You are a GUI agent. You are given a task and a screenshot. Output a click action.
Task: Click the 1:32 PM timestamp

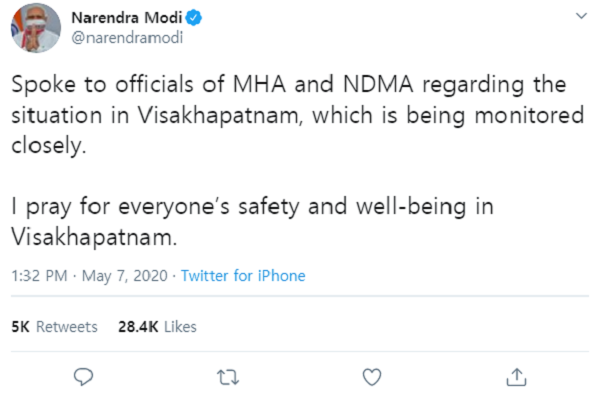point(39,276)
